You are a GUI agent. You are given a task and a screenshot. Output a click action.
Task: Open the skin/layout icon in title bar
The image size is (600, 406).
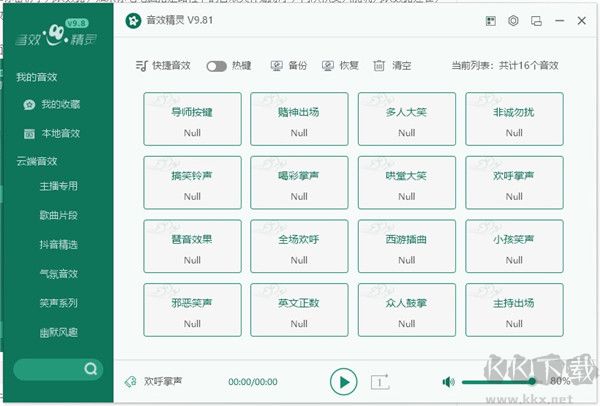click(491, 21)
